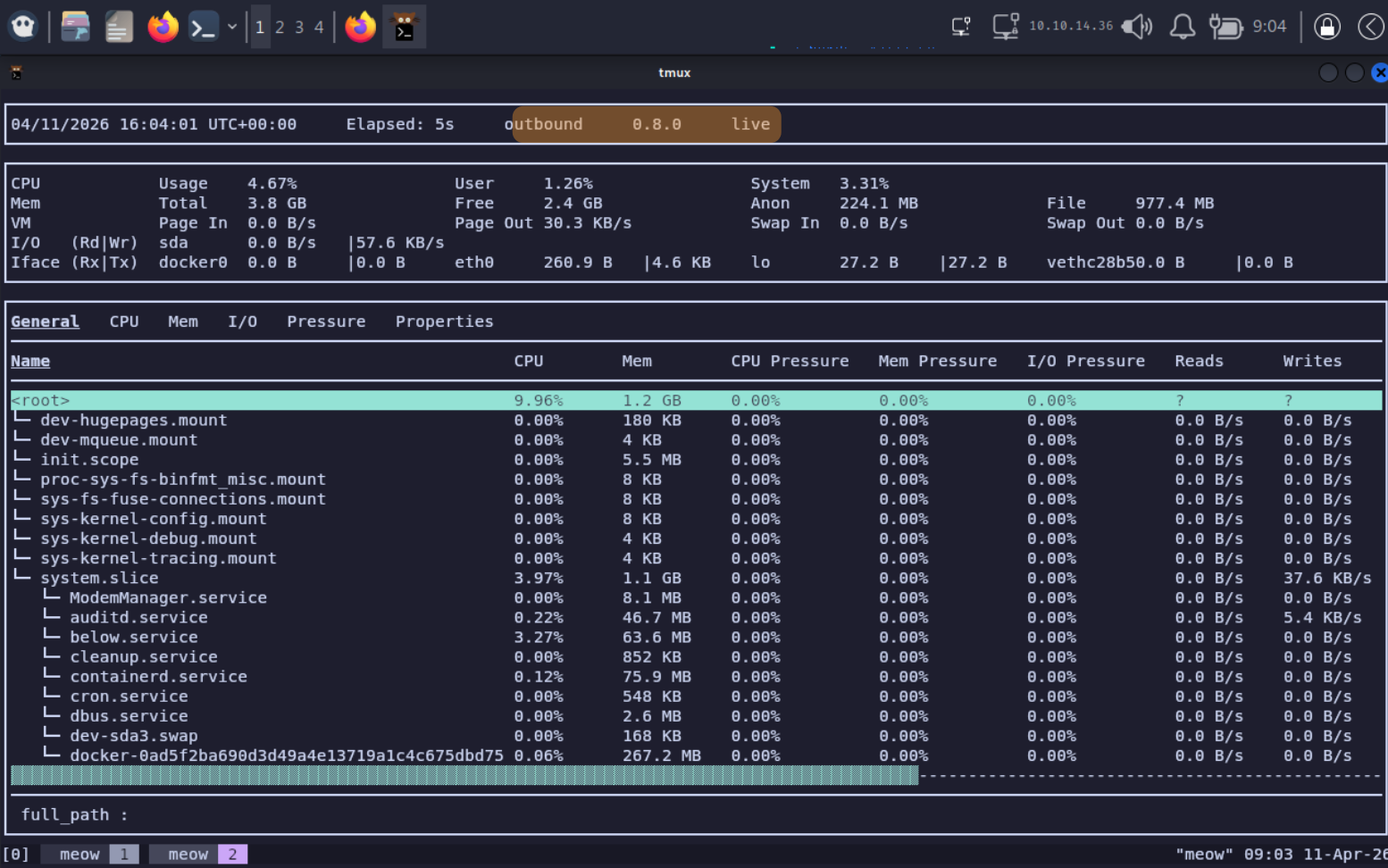Open the battery power manager icon
Viewport: 1388px width, 868px height.
pos(1226,27)
